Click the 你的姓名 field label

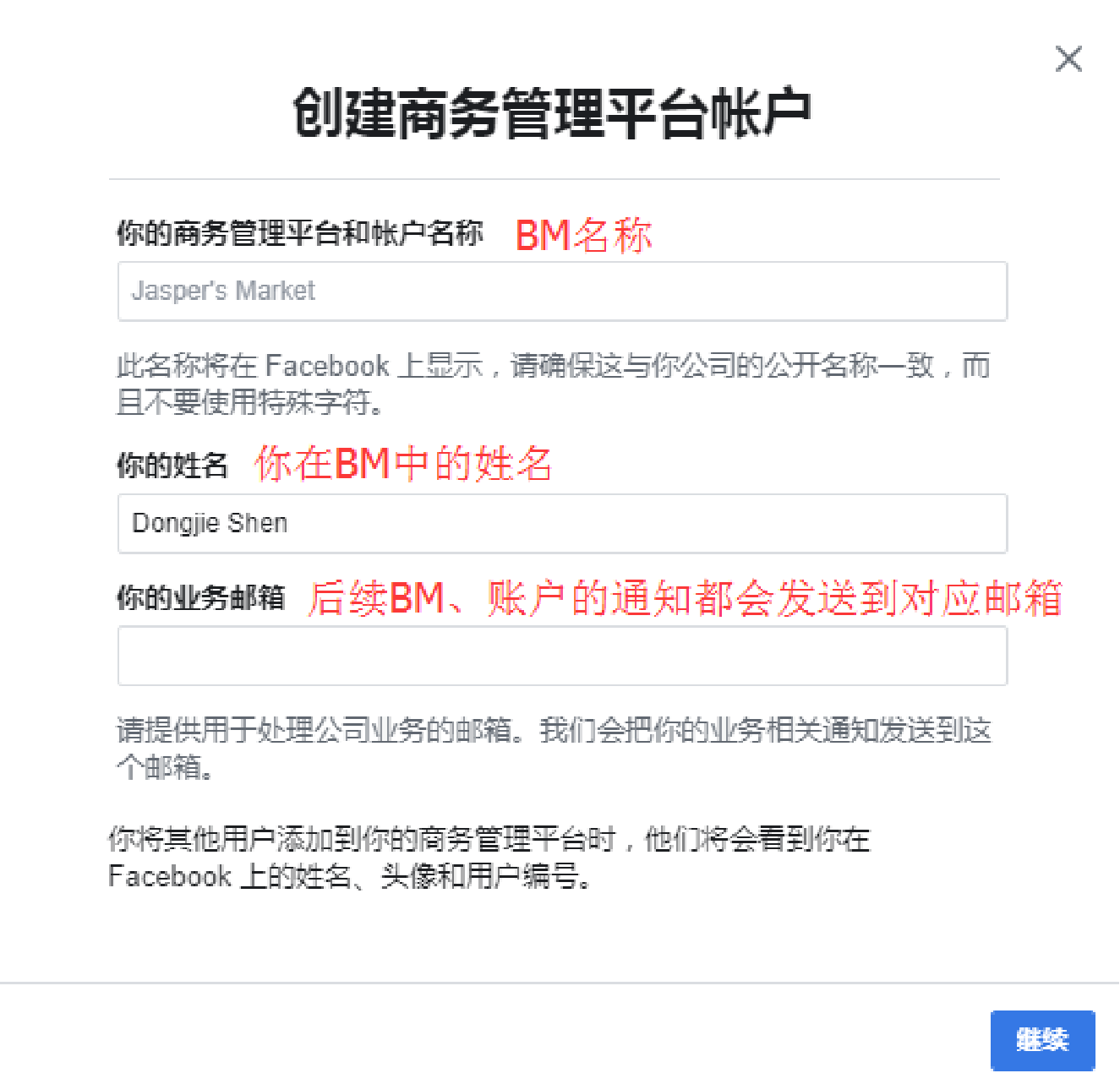(176, 464)
